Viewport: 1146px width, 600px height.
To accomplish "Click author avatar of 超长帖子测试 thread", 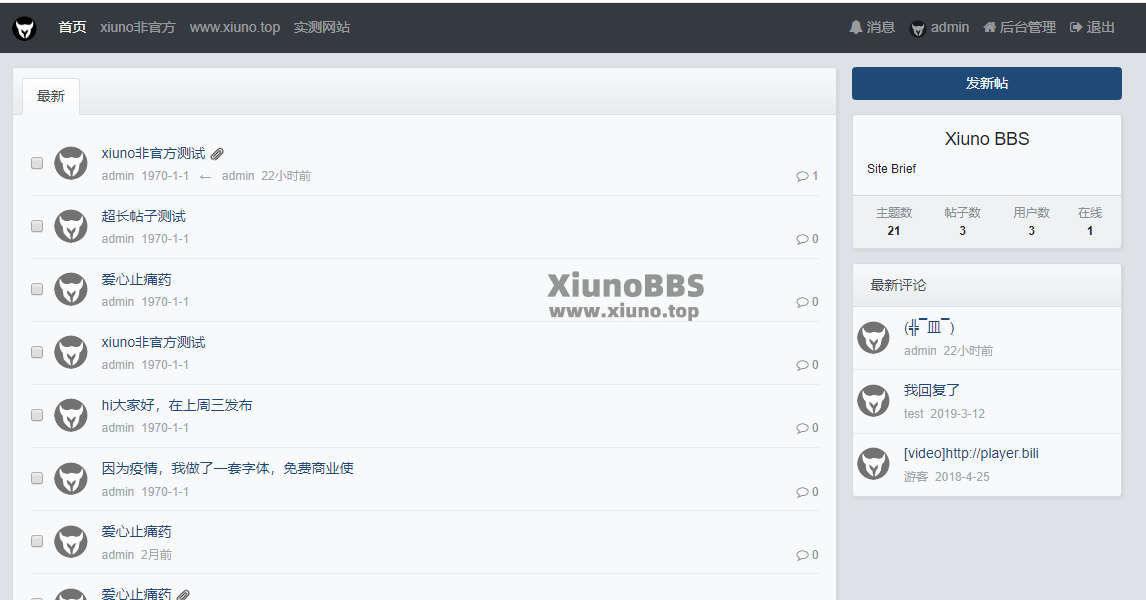I will 71,227.
